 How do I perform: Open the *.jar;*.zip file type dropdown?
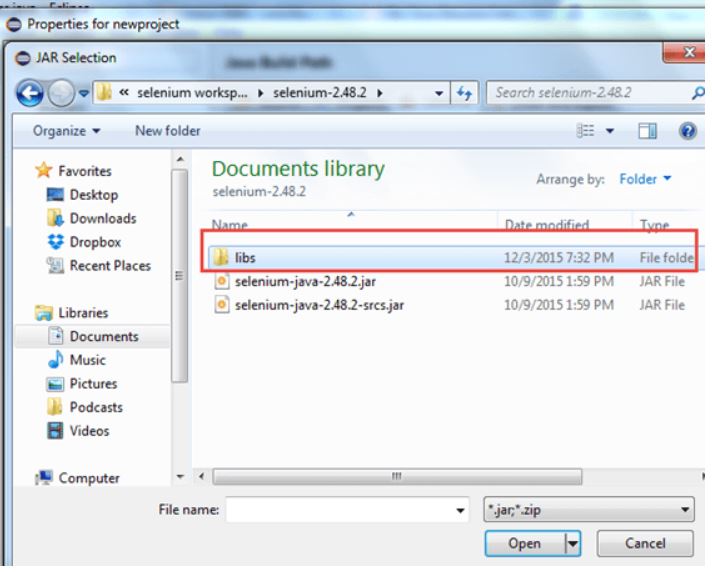589,510
